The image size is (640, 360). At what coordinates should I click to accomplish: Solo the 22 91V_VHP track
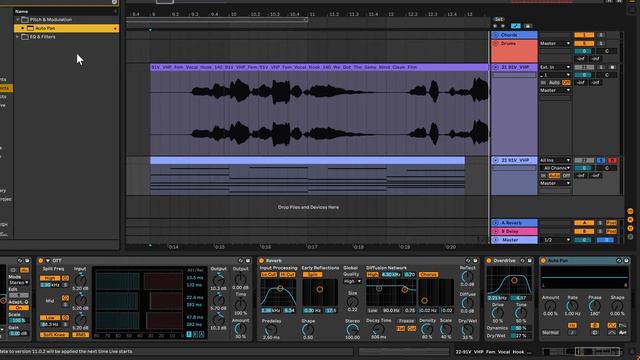tap(601, 160)
